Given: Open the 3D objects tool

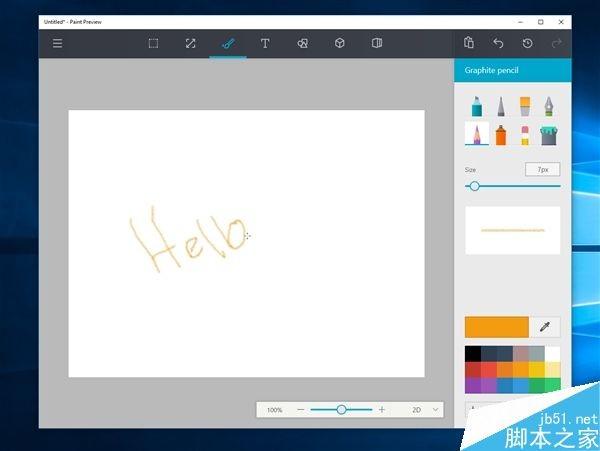Looking at the screenshot, I should (339, 44).
